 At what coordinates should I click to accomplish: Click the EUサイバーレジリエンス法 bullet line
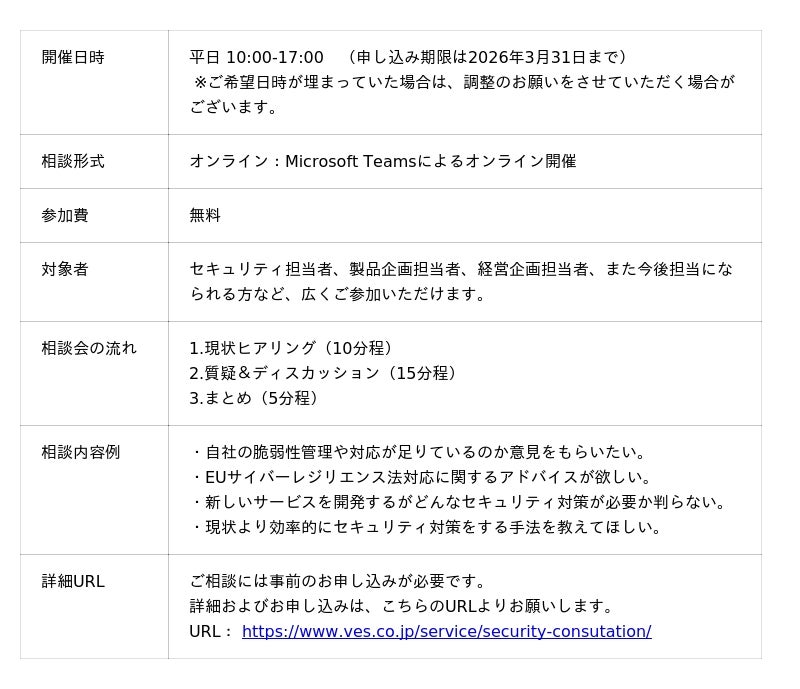423,477
